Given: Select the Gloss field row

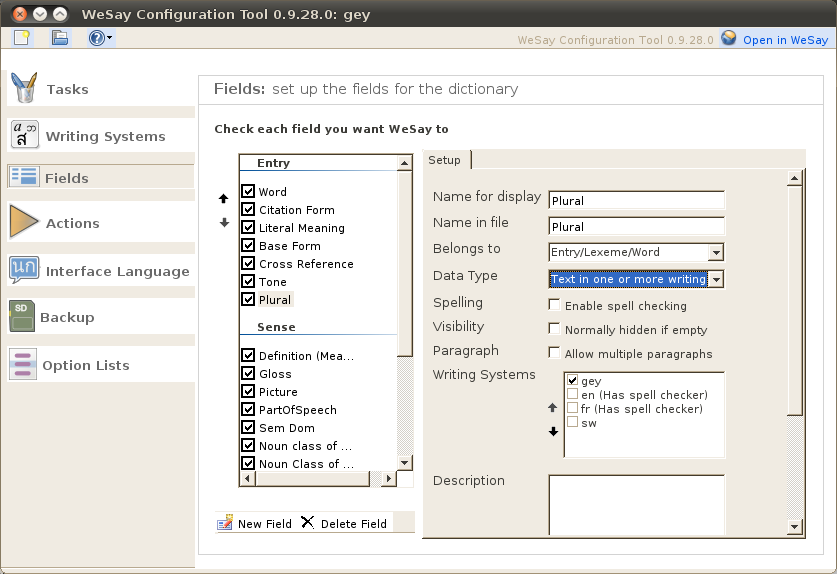Looking at the screenshot, I should click(x=275, y=374).
